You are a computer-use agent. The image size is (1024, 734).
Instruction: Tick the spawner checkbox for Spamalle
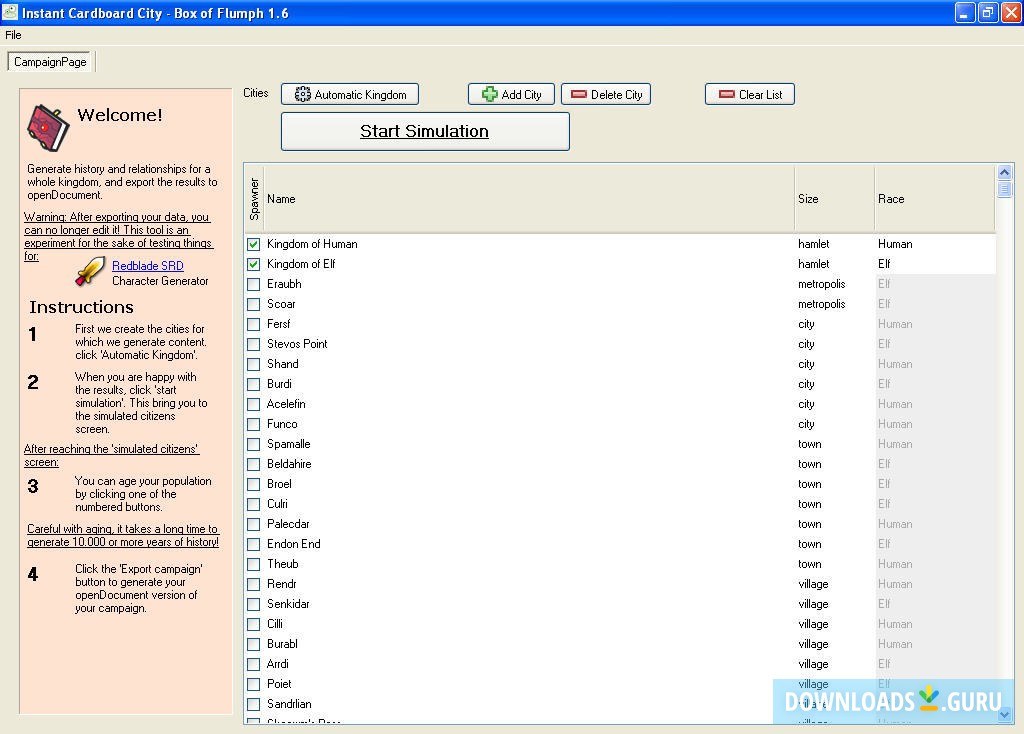[x=253, y=444]
